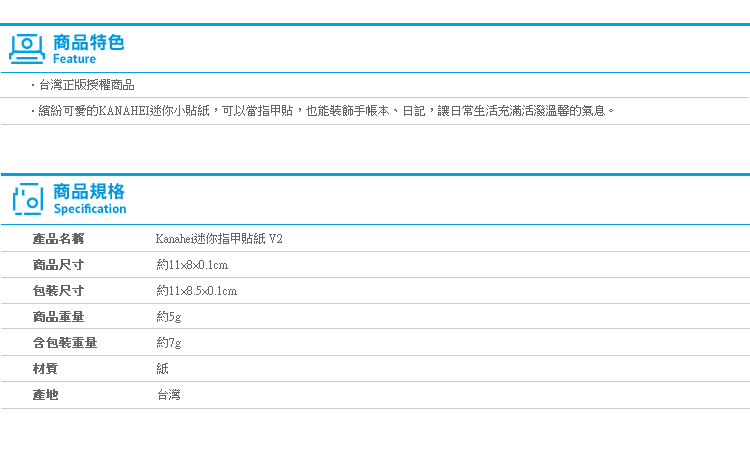Click the 台灣正版授權商品 bullet line

83,85
